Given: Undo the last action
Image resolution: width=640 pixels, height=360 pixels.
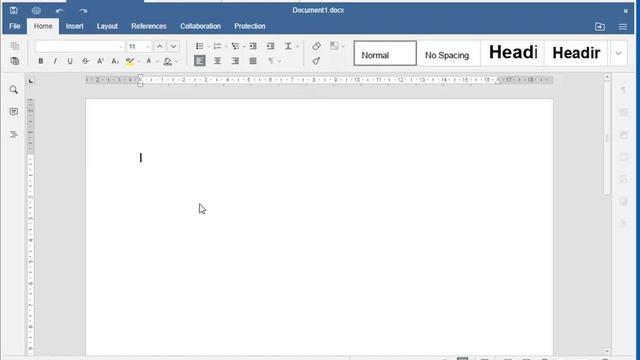Looking at the screenshot, I should pos(60,11).
